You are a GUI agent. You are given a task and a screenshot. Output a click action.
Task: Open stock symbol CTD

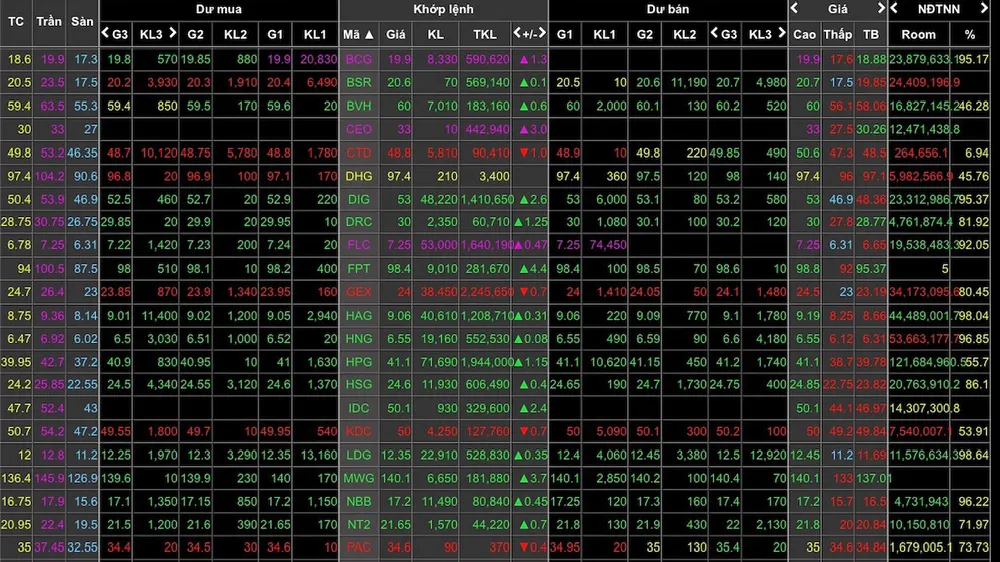click(x=358, y=152)
